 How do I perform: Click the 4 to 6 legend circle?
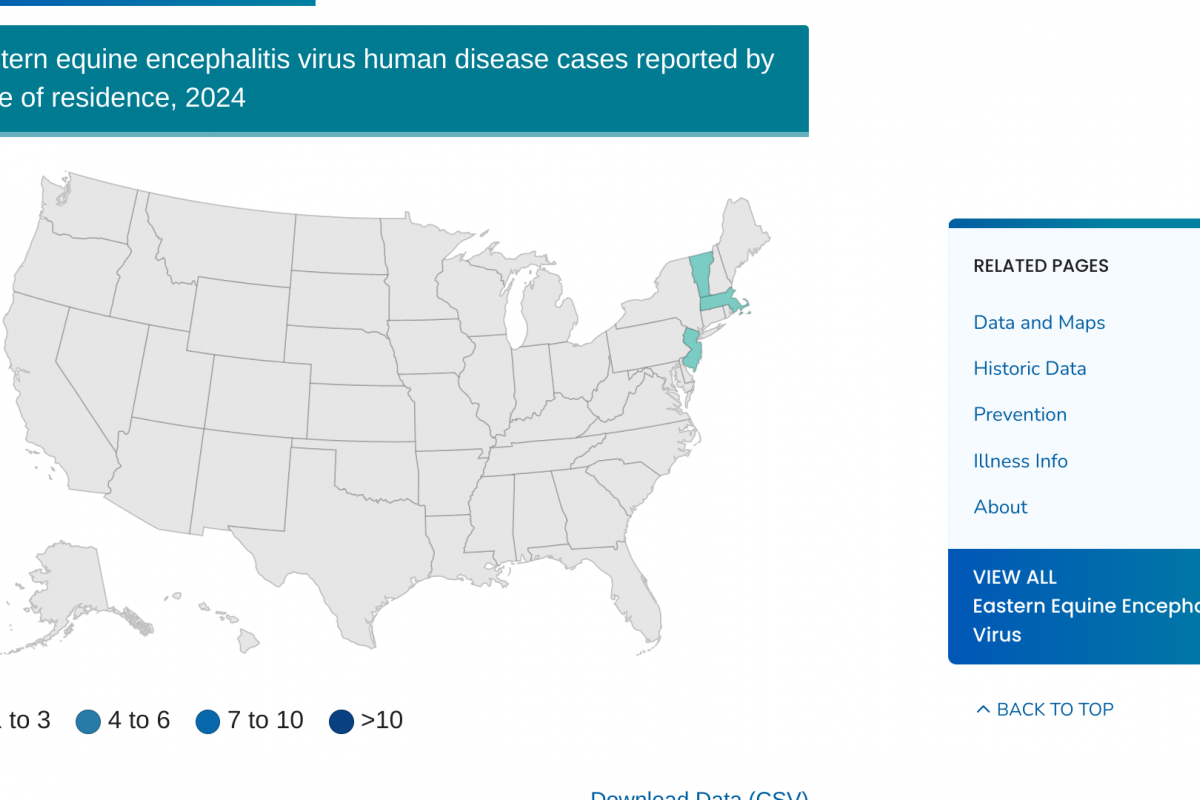[88, 721]
